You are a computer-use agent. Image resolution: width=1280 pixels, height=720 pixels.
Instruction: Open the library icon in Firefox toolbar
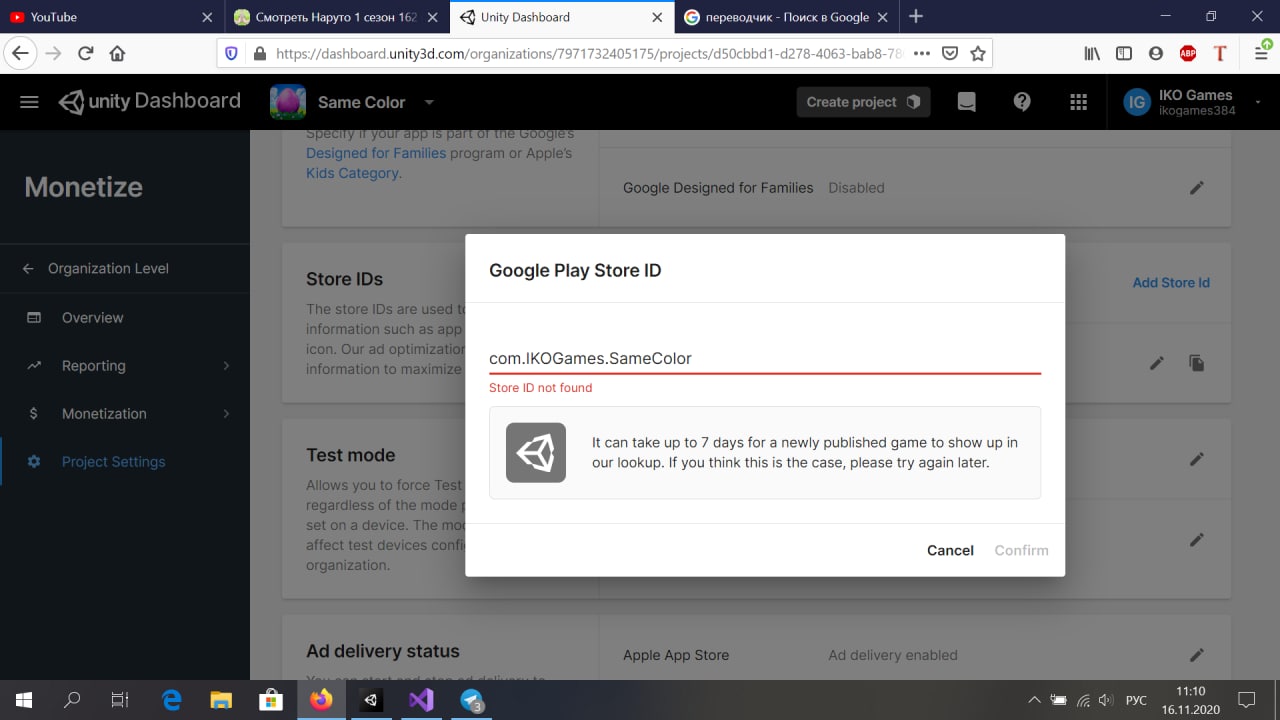coord(1092,53)
